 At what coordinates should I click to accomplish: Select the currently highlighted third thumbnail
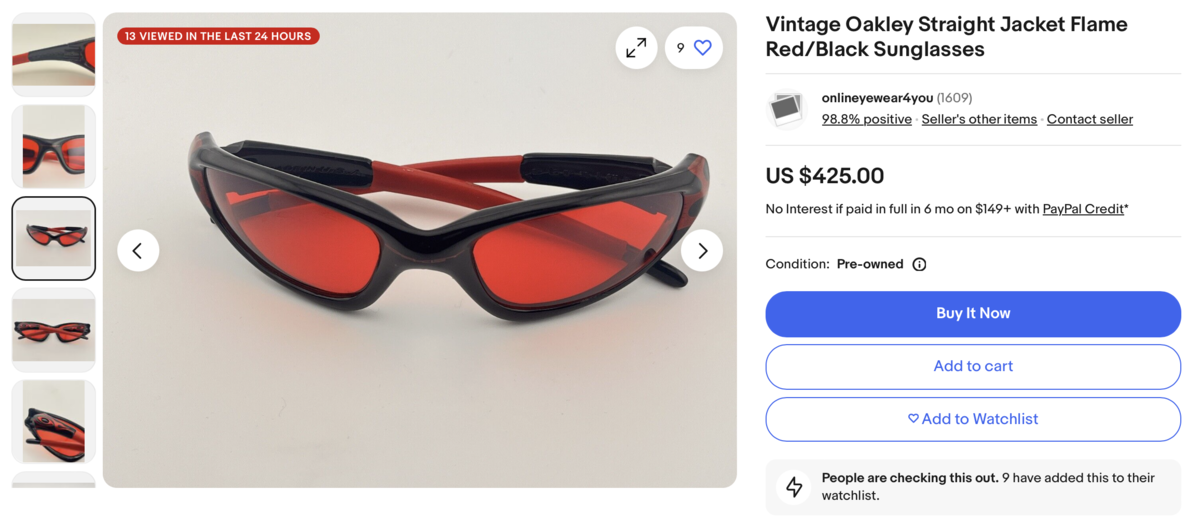pos(54,238)
